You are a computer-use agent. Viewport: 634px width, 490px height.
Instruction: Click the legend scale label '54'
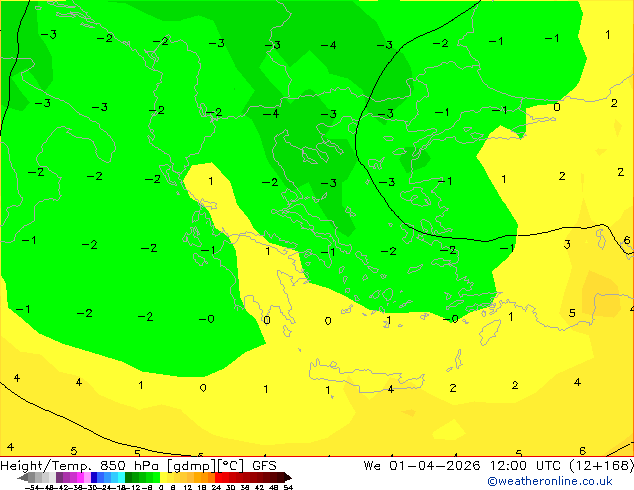pyautogui.click(x=288, y=487)
